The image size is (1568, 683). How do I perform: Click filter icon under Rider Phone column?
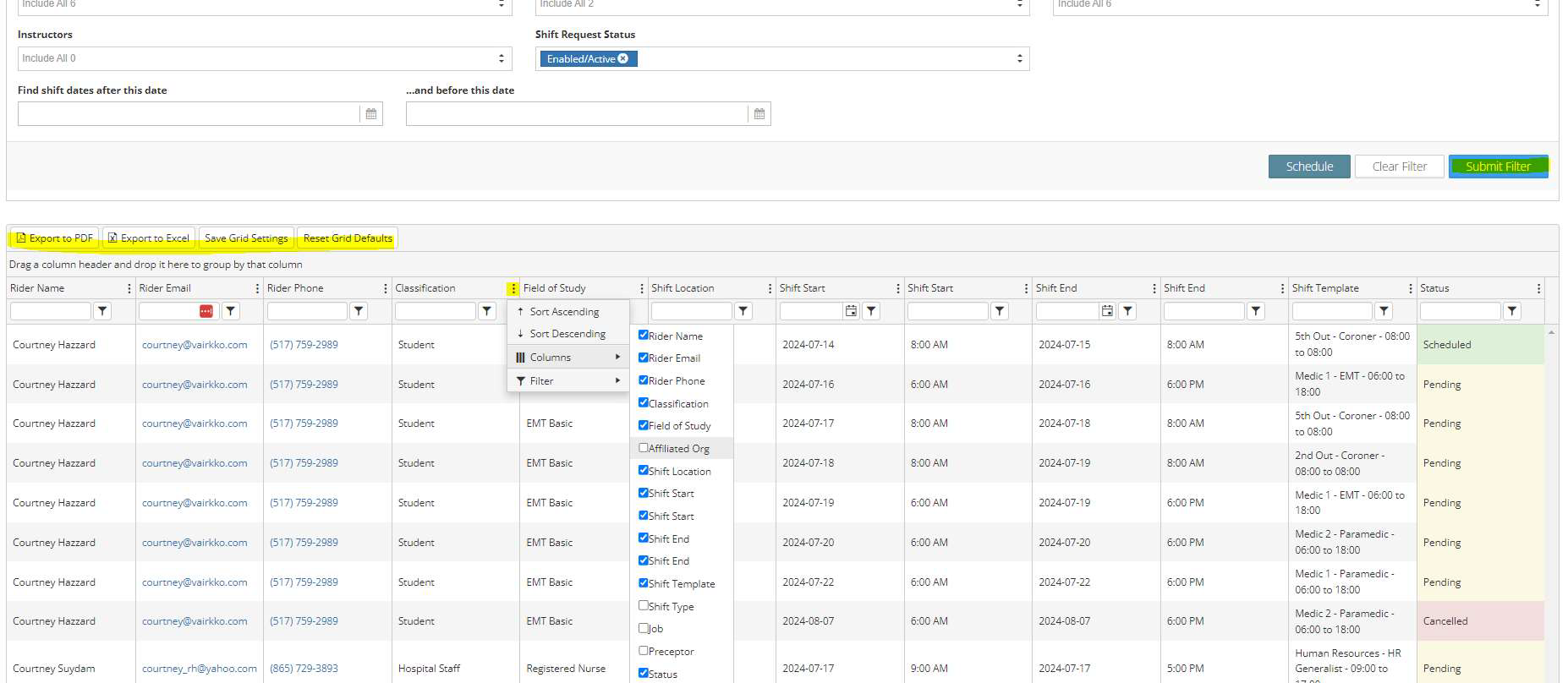pyautogui.click(x=359, y=311)
